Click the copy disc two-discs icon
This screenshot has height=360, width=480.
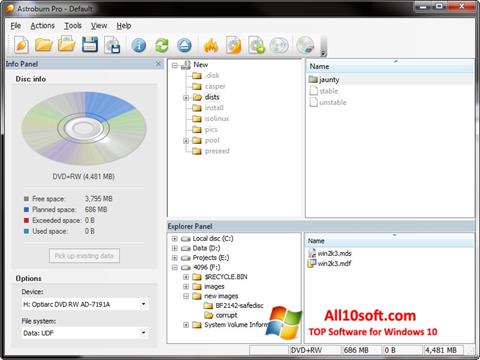(279, 45)
